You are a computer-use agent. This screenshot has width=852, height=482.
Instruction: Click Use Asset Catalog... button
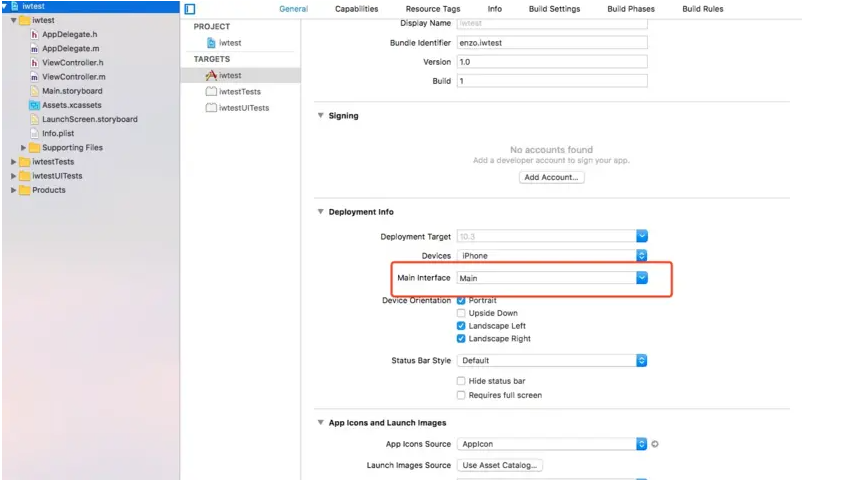pos(500,465)
